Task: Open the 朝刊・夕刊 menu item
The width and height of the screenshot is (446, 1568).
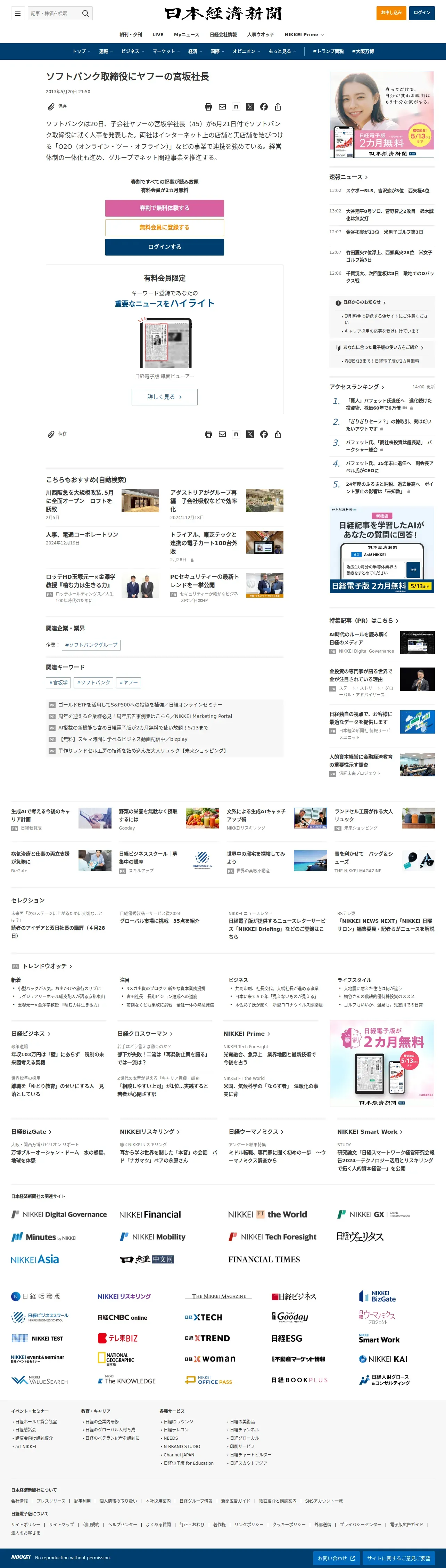Action: coord(131,35)
